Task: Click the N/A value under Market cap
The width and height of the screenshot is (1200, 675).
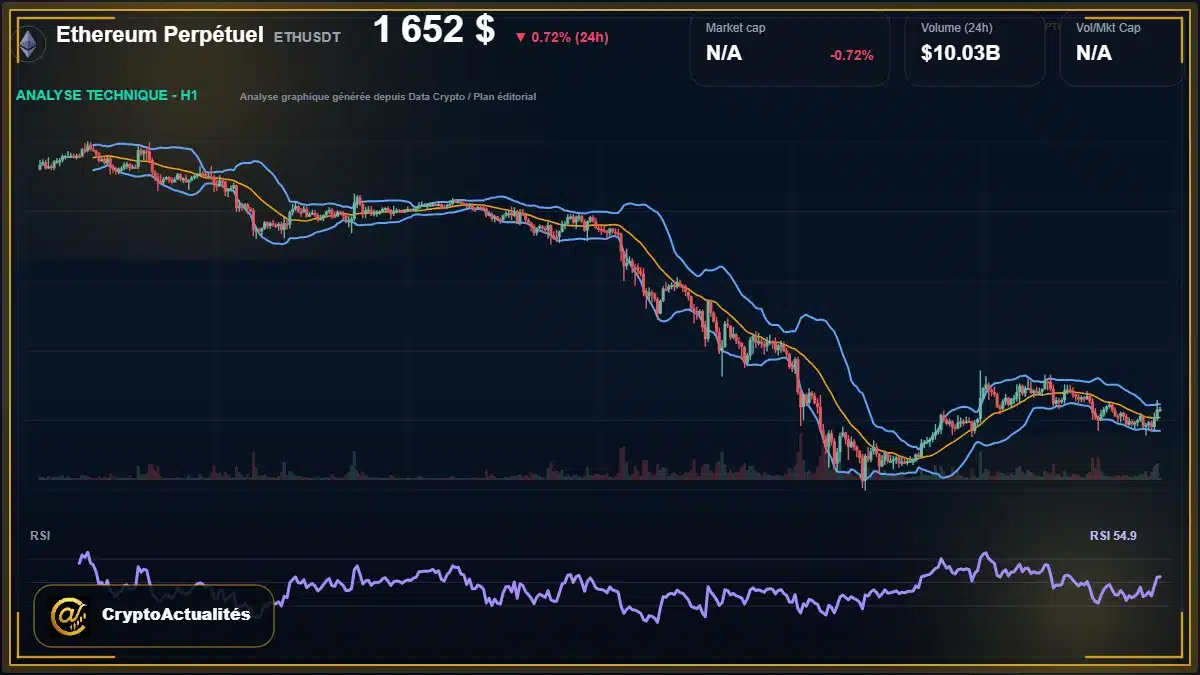Action: 724,54
